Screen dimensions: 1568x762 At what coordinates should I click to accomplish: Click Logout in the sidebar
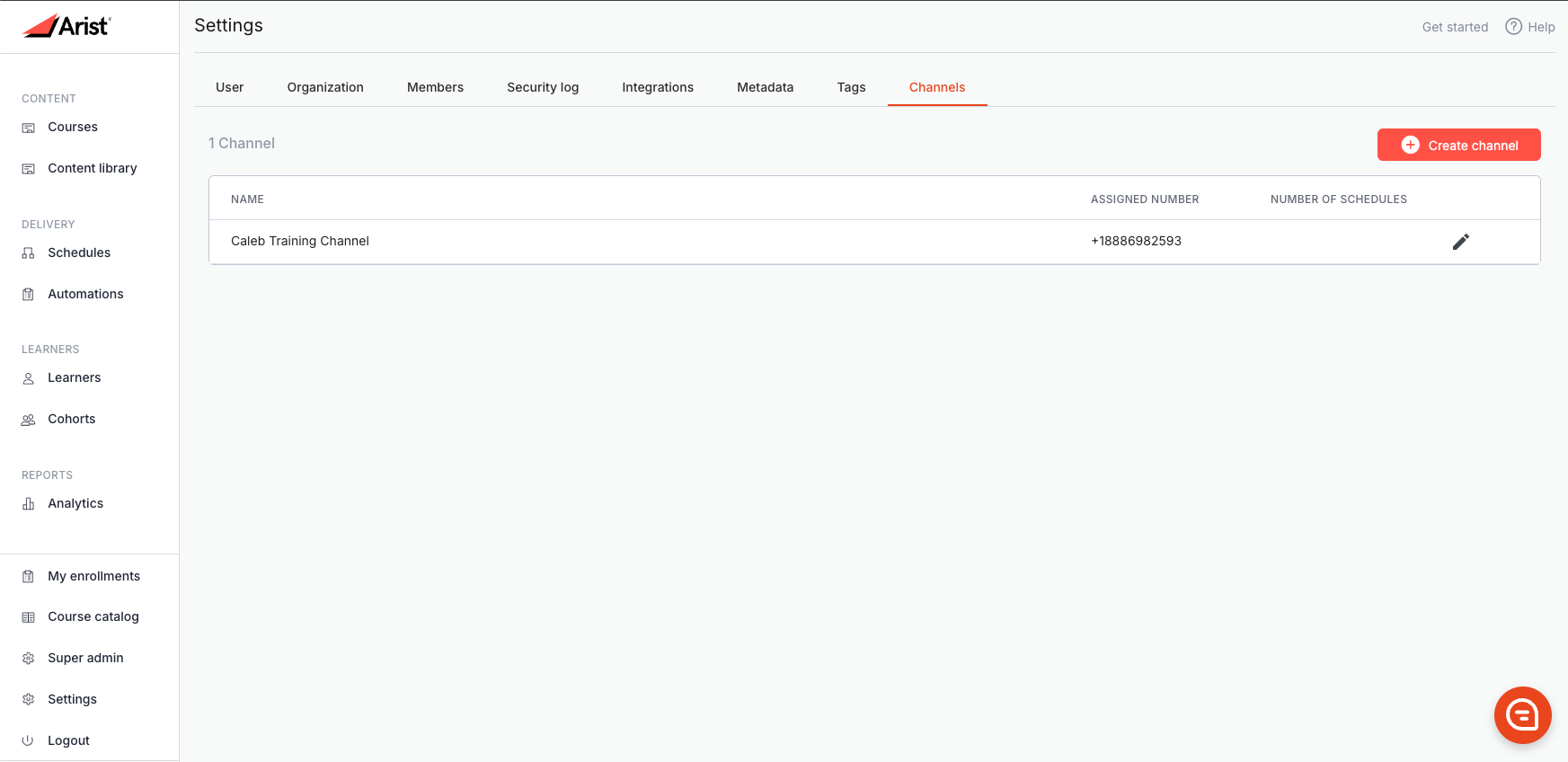68,741
